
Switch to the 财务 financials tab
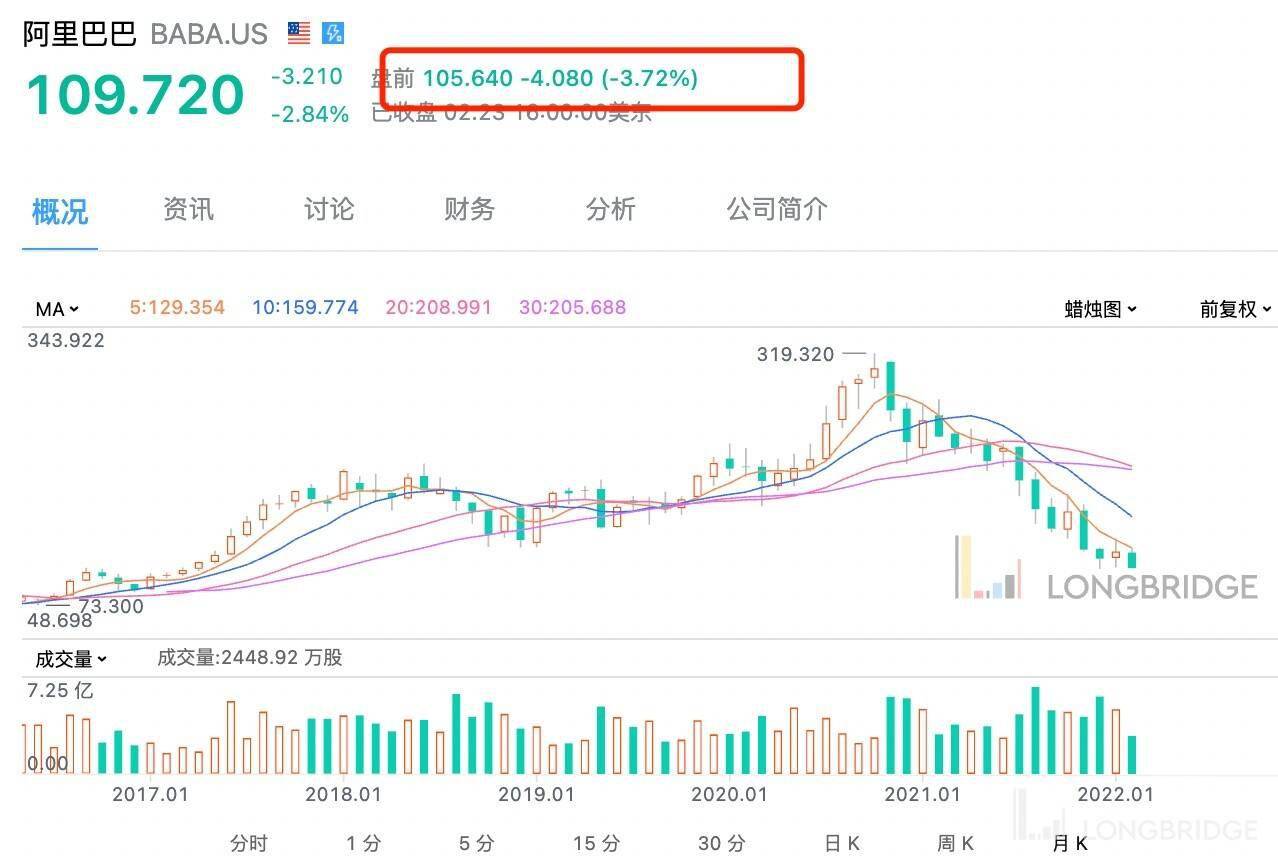coord(467,210)
